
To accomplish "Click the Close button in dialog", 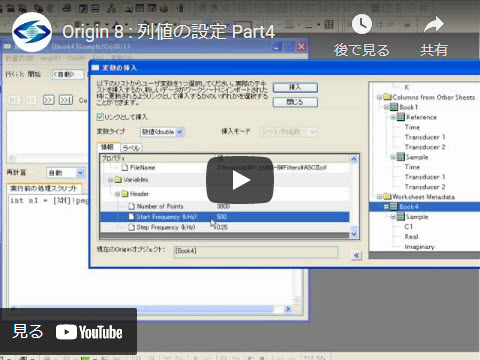I will pyautogui.click(x=295, y=102).
